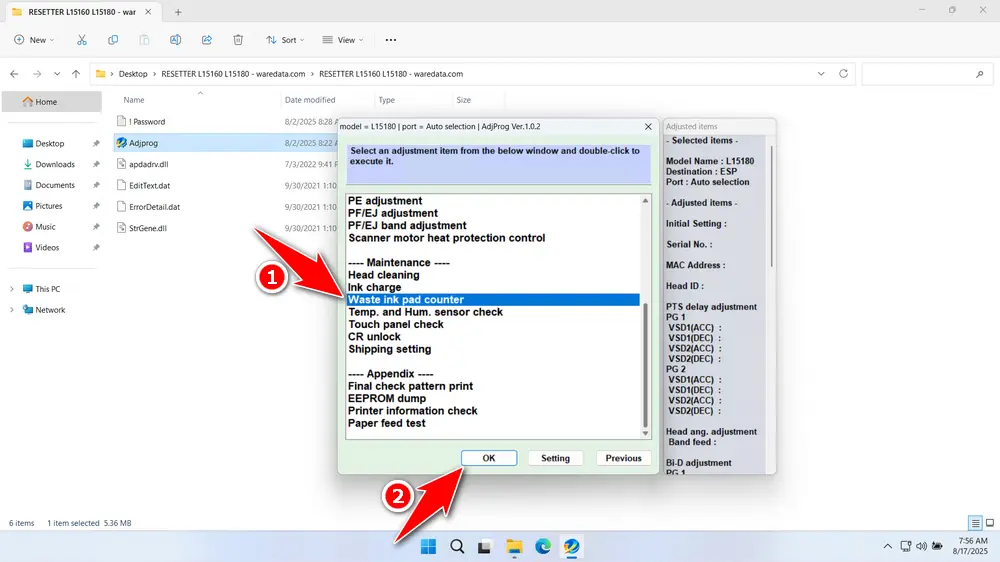Open the See more ellipsis menu
This screenshot has width=1000, height=562.
(391, 40)
